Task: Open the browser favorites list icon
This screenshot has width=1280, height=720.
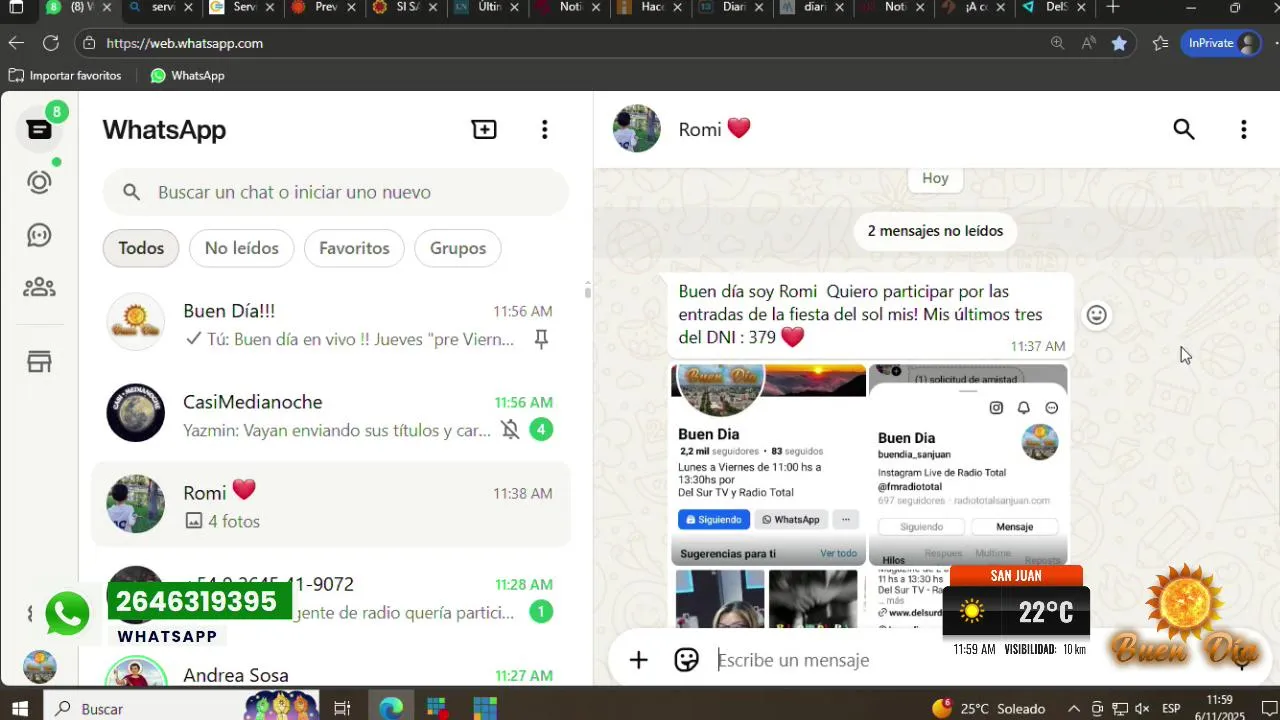Action: [1160, 43]
